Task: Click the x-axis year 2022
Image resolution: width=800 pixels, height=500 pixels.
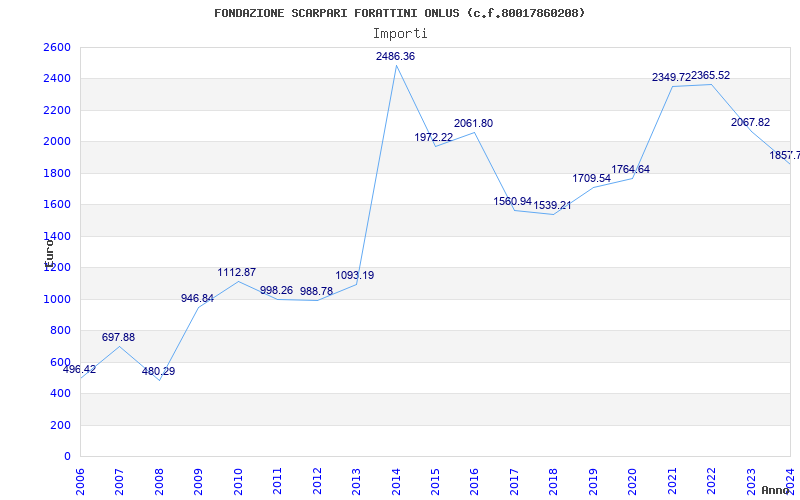Action: (x=711, y=483)
